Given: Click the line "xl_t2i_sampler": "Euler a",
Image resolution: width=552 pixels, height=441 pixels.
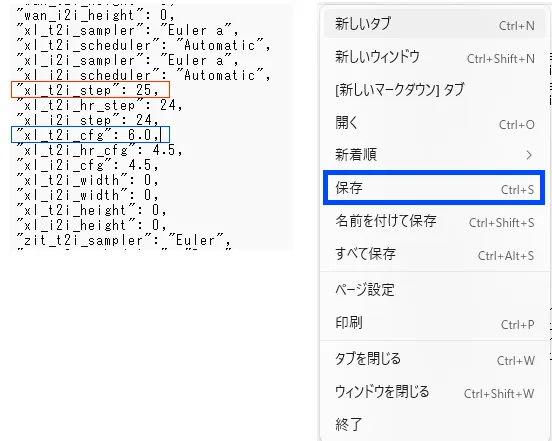Looking at the screenshot, I should pyautogui.click(x=127, y=30).
